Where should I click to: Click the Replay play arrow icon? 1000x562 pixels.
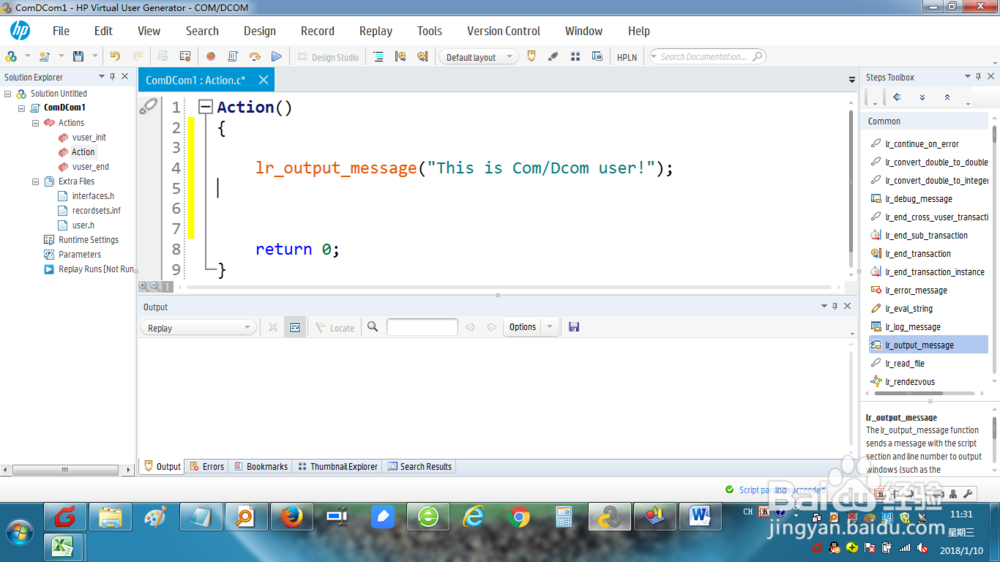(277, 57)
